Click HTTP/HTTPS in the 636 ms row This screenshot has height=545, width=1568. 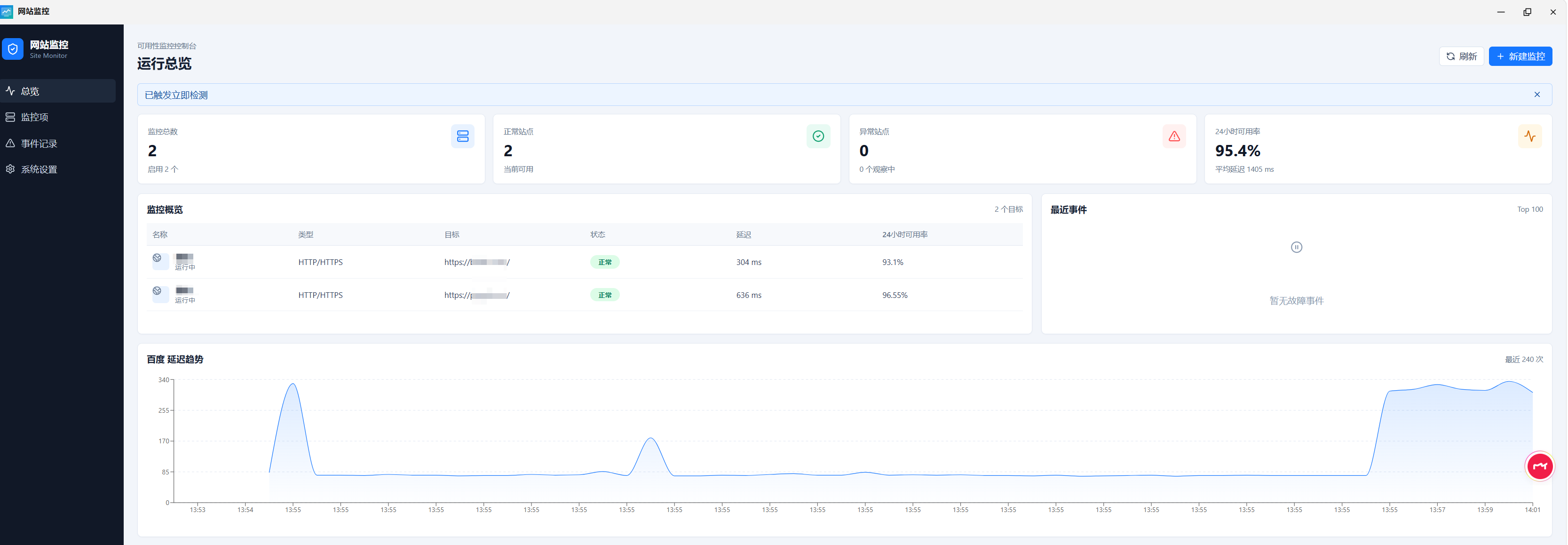(x=320, y=296)
